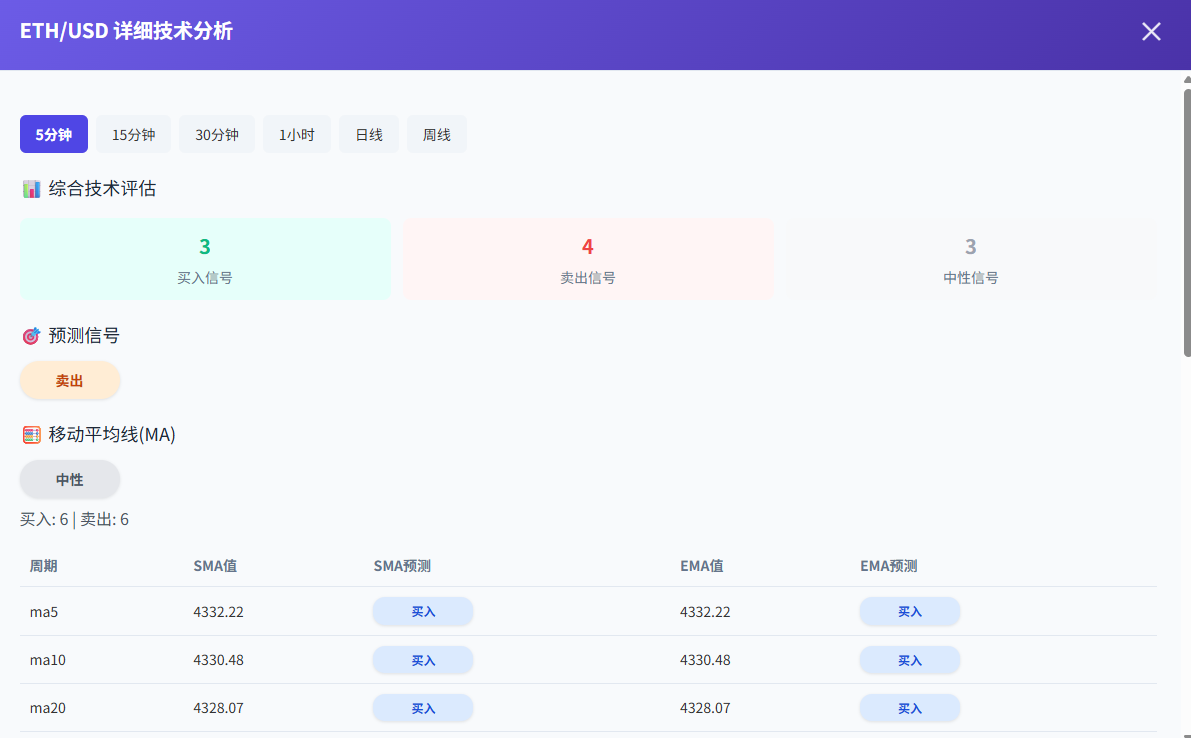This screenshot has height=738, width=1191.
Task: Click the red 卖出信号 summary card
Action: (588, 259)
